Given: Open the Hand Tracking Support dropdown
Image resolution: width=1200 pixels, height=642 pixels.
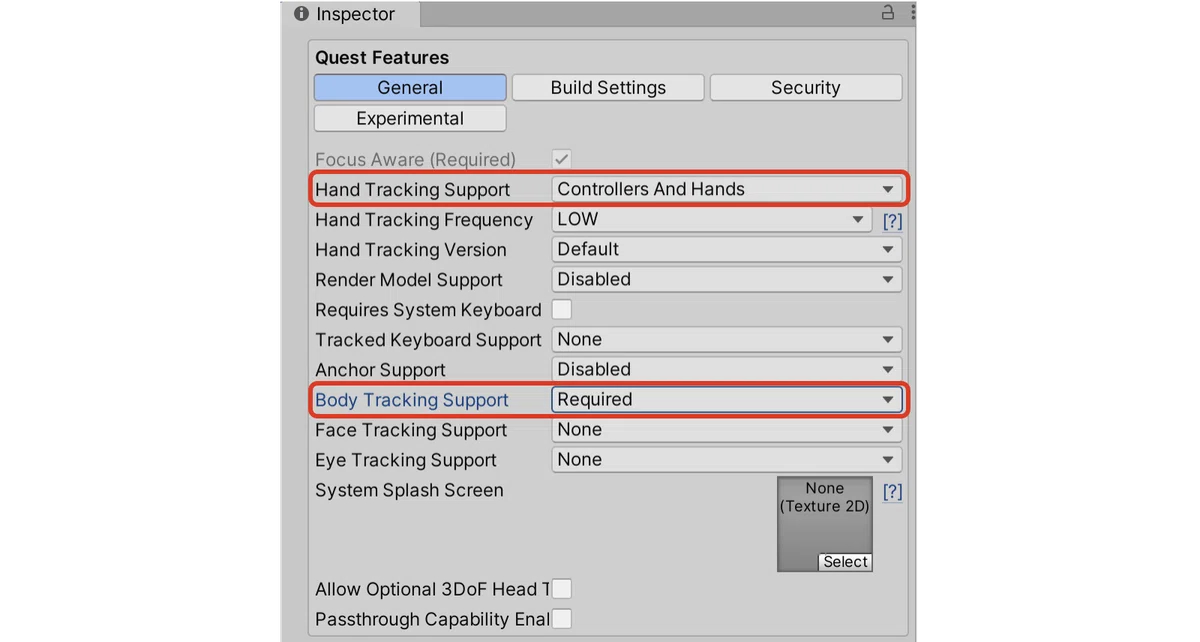Looking at the screenshot, I should pos(727,189).
